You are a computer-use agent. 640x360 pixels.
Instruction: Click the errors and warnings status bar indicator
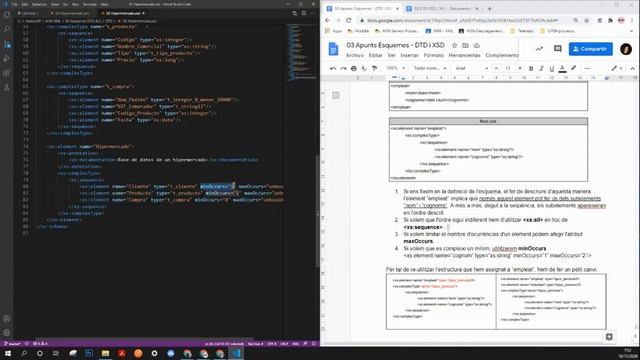[40, 344]
